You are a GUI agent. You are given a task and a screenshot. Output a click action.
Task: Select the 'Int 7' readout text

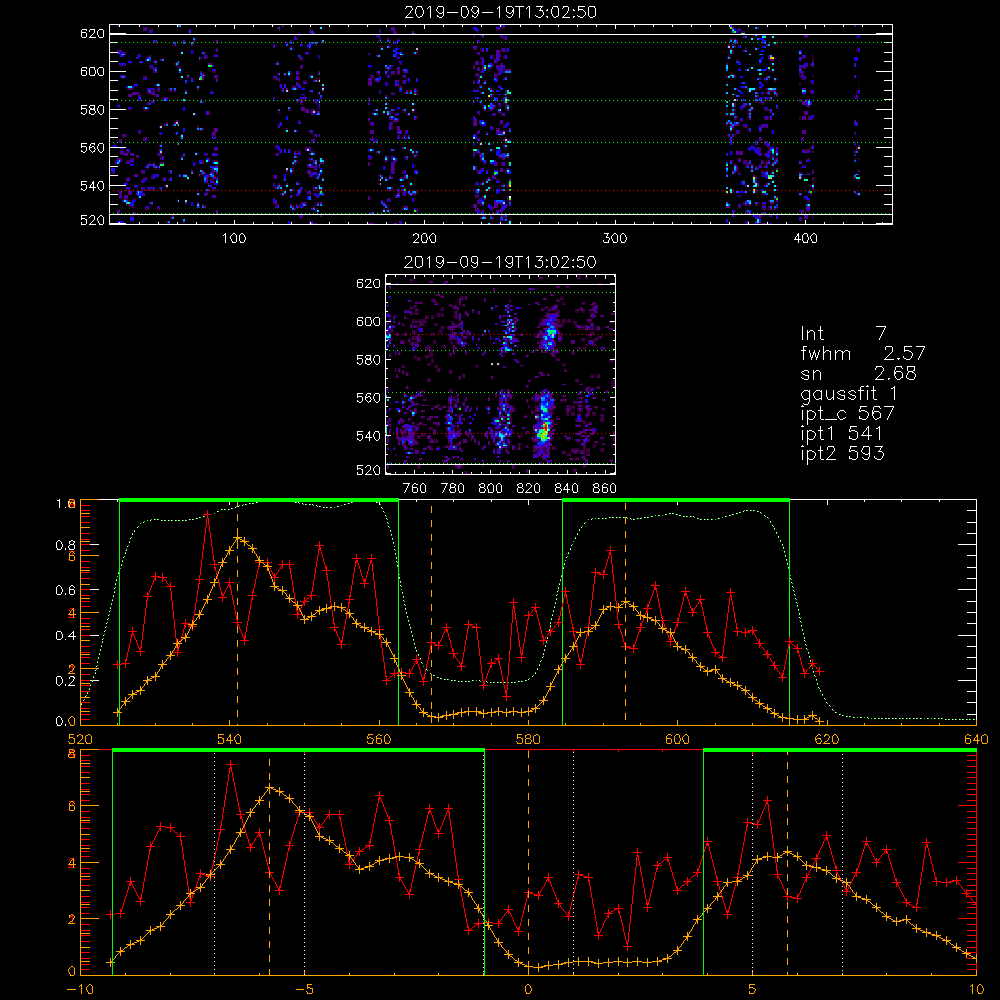(843, 333)
